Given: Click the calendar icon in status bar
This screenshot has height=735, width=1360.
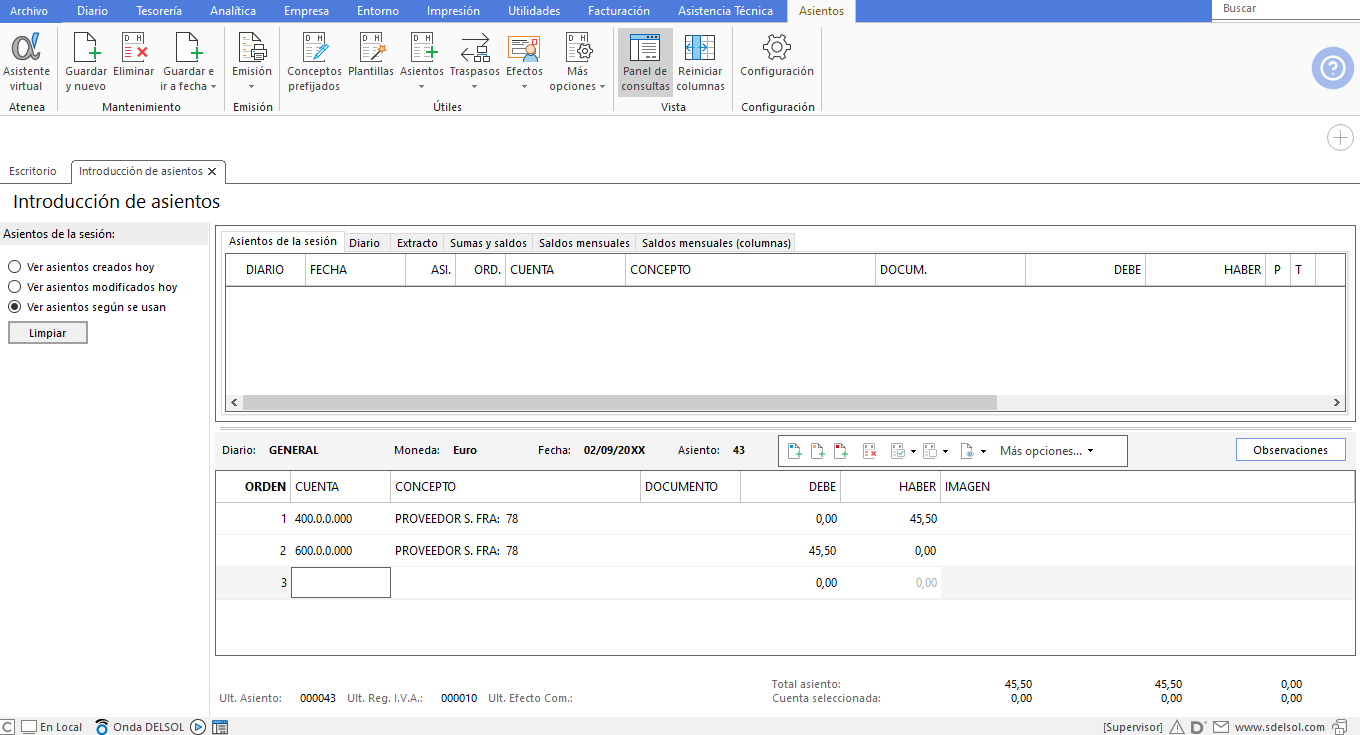Looking at the screenshot, I should [x=220, y=727].
